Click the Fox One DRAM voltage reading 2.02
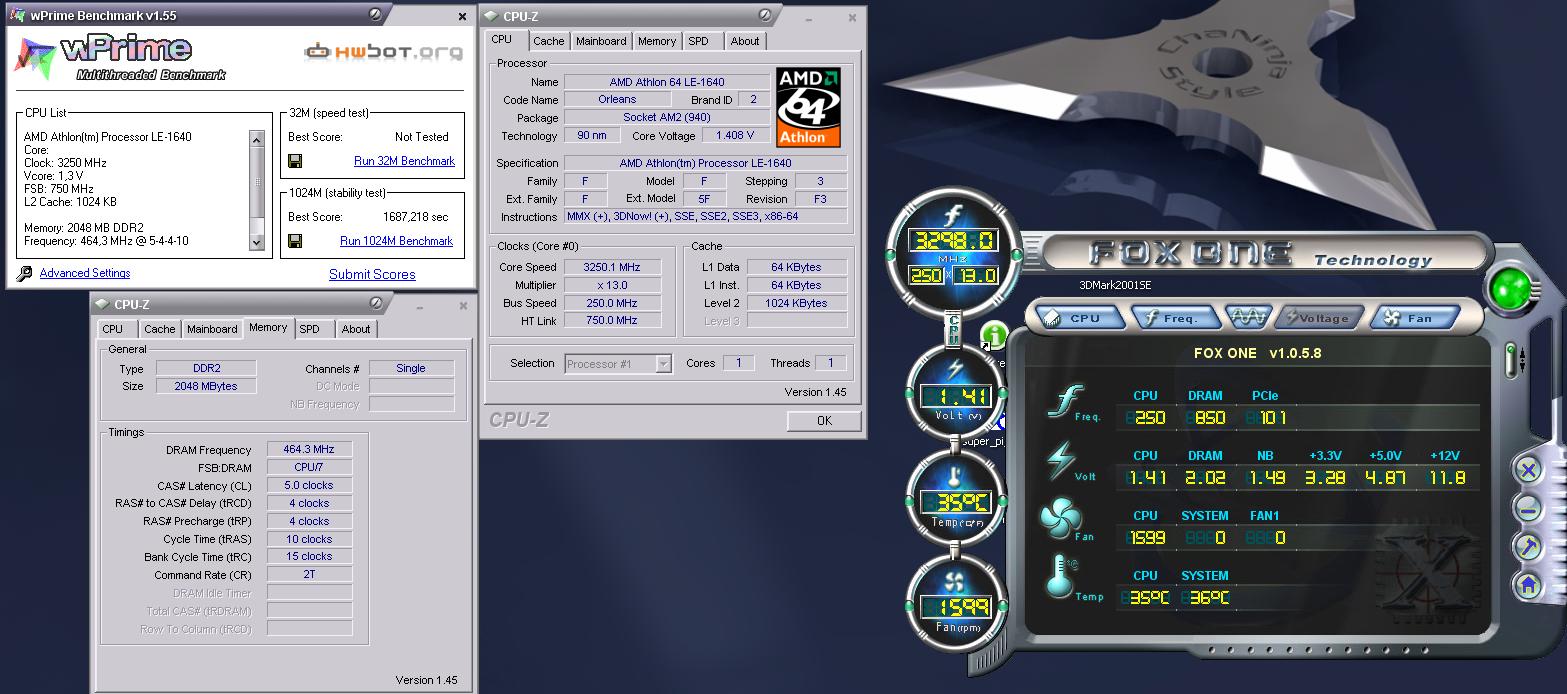 tap(1206, 478)
